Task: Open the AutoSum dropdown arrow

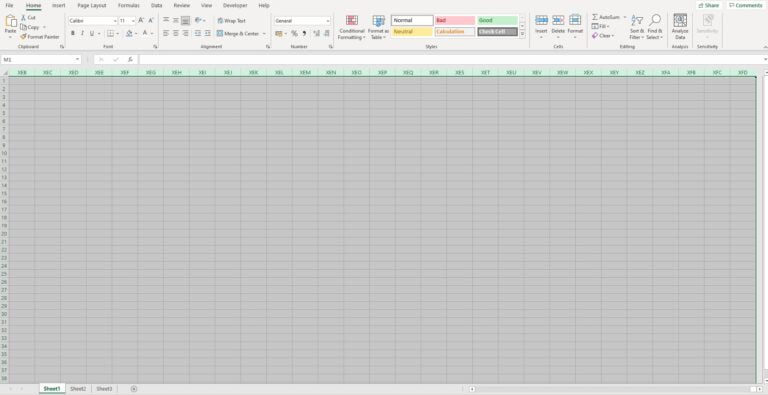Action: pos(625,17)
